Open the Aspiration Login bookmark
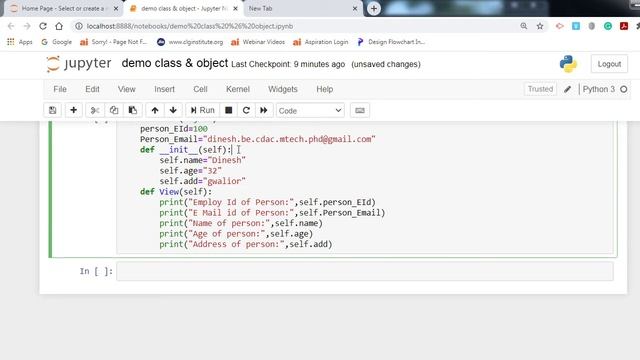The image size is (640, 360). (321, 42)
